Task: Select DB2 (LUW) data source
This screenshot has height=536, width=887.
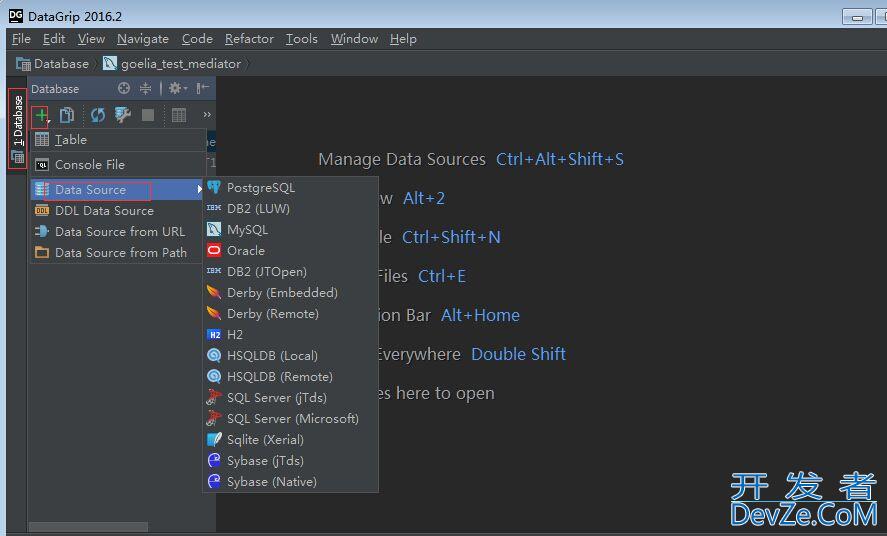Action: 291,209
